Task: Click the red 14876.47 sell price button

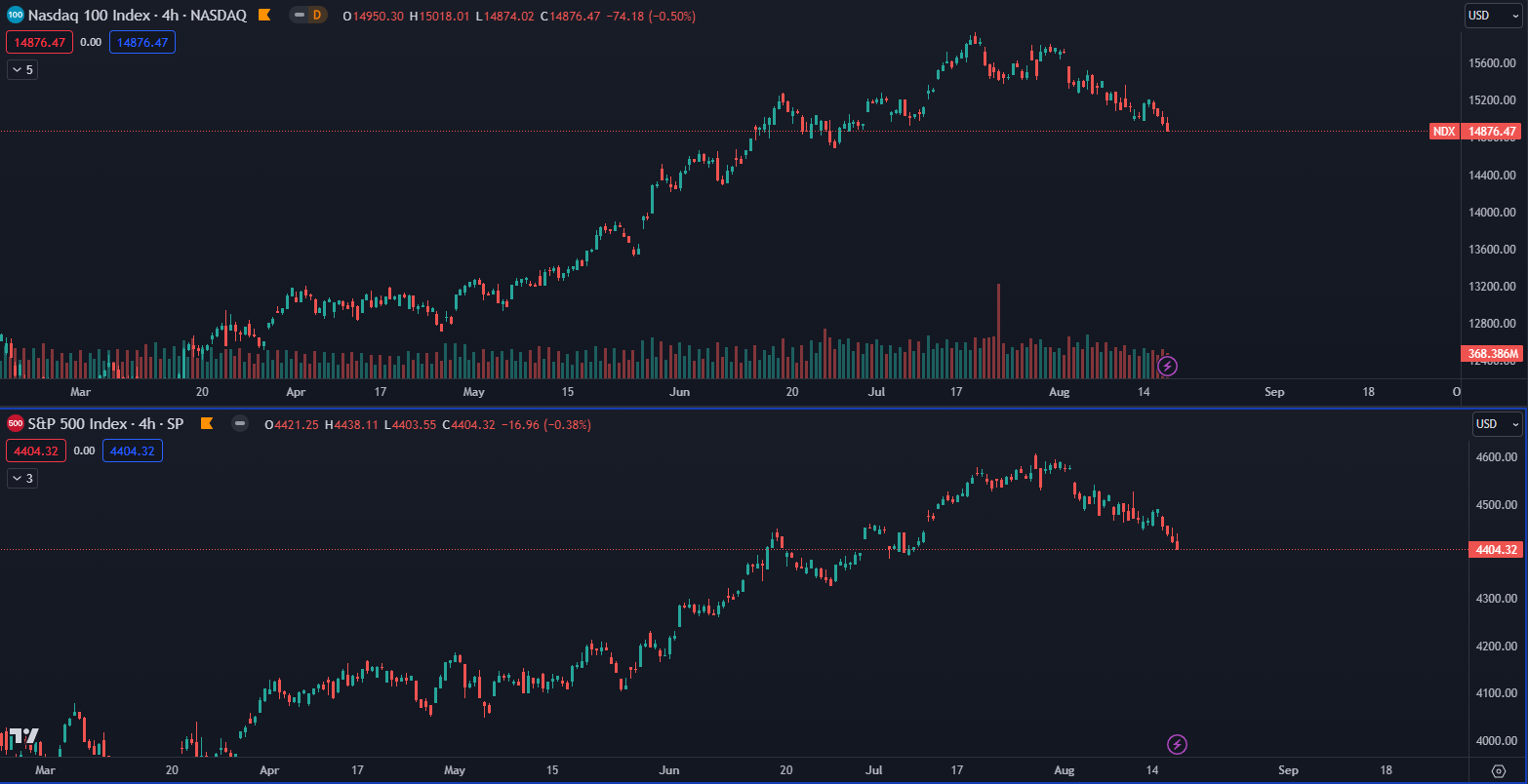Action: [39, 43]
